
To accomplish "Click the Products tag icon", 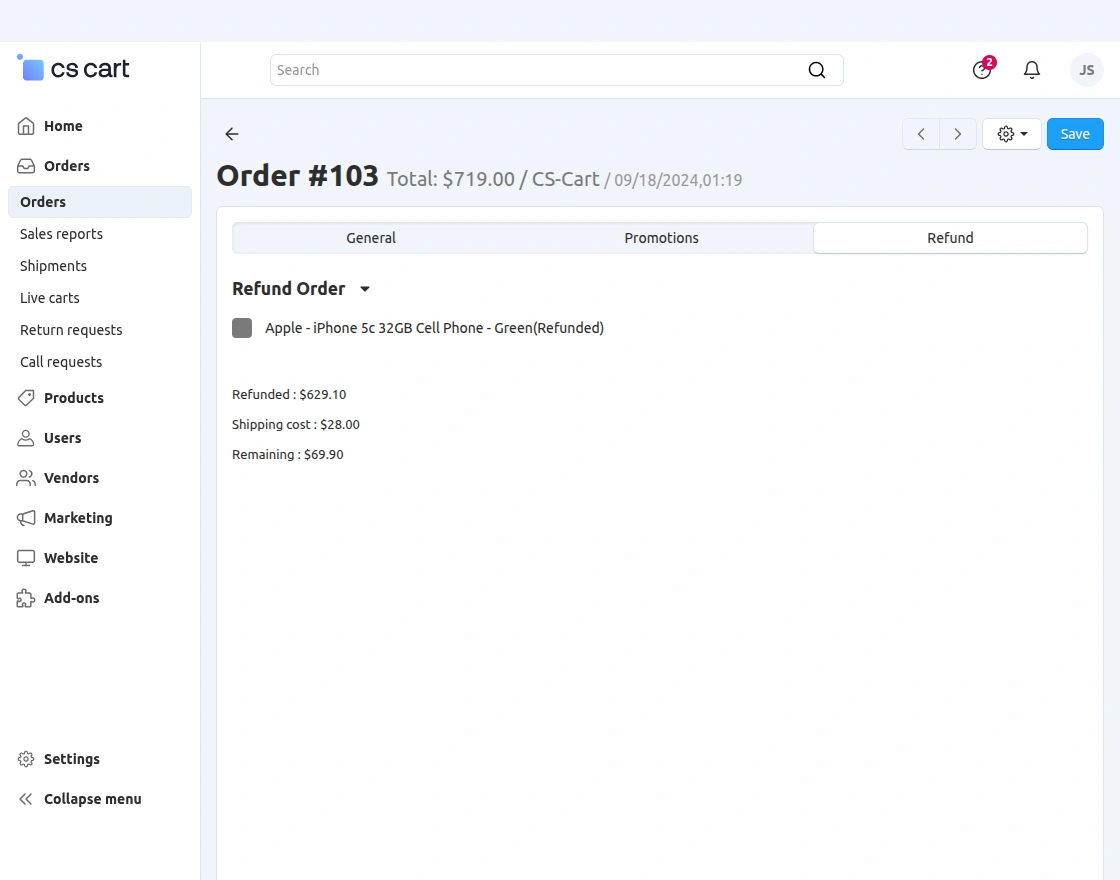I will [x=26, y=398].
